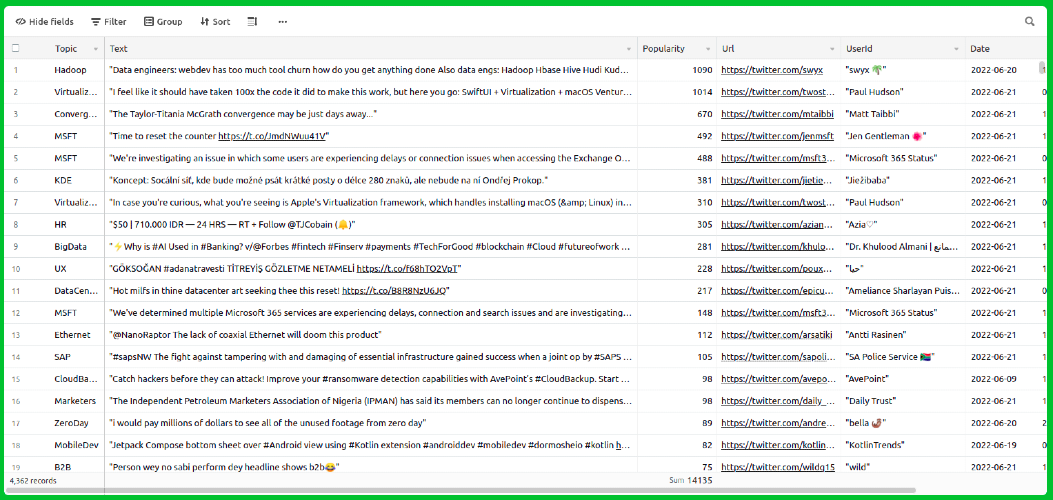Toggle the select-all rows checkbox

point(15,48)
